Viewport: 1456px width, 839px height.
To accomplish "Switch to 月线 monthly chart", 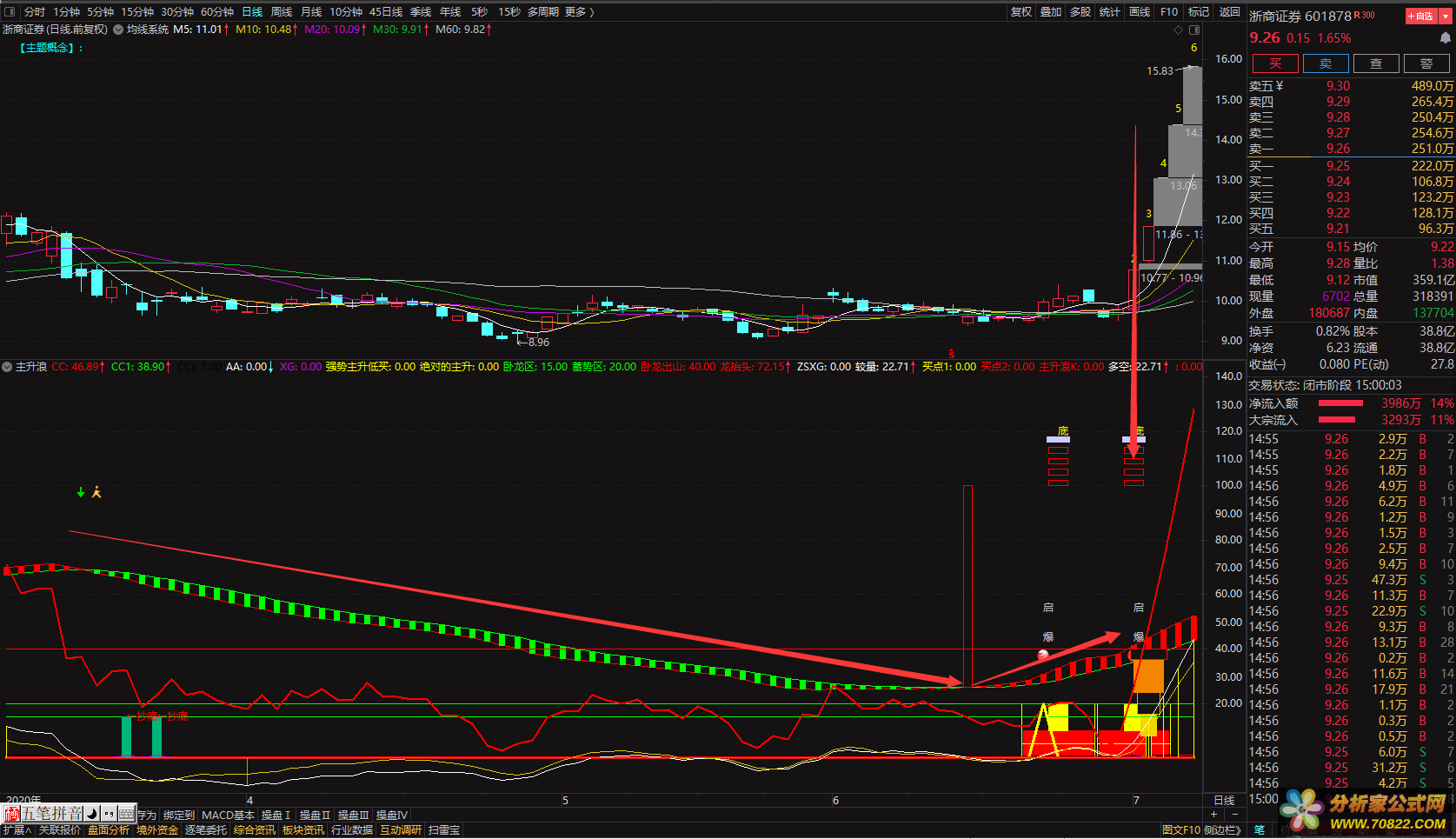I will (x=311, y=12).
